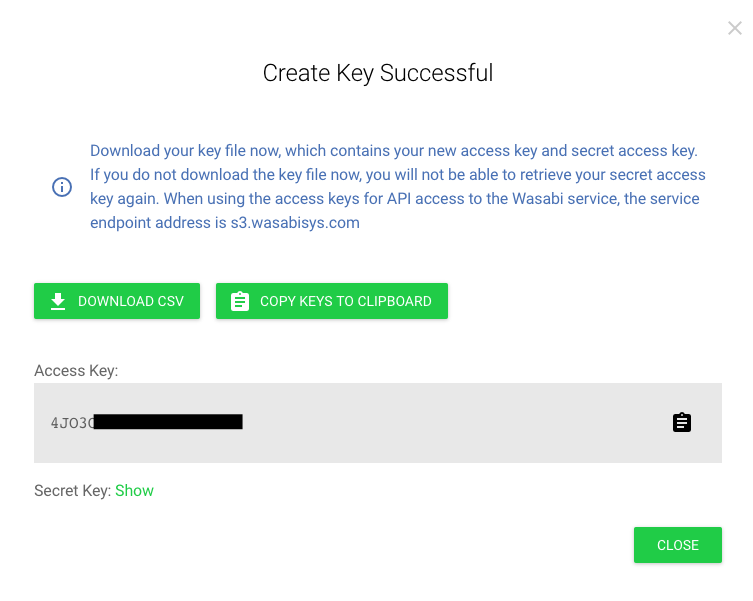The height and width of the screenshot is (601, 753).
Task: Dismiss the dialog with the X icon
Action: pyautogui.click(x=734, y=28)
